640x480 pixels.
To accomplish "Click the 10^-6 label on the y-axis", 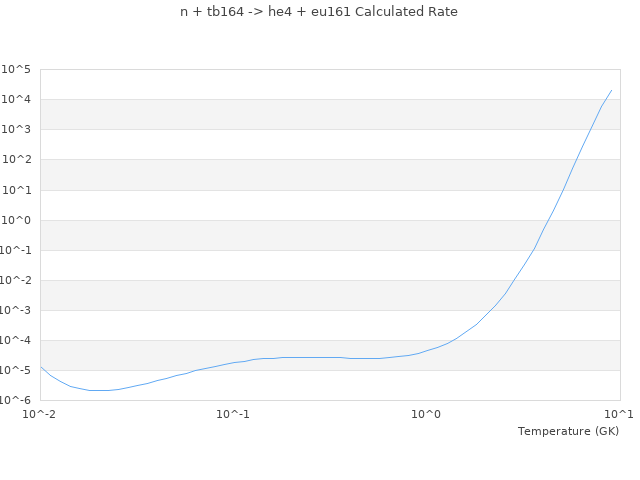I will [16, 400].
